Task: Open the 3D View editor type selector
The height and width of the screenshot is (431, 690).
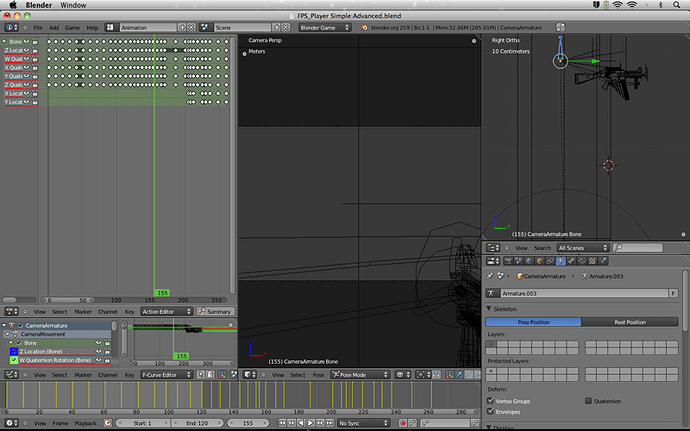Action: [250, 375]
